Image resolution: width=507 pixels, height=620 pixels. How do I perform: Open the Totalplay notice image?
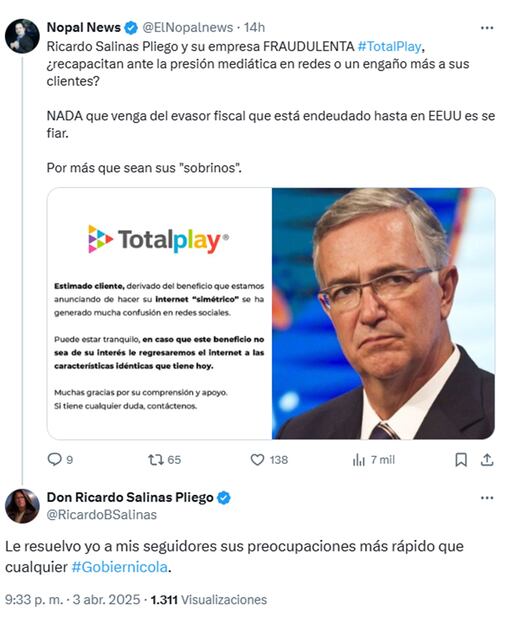[x=159, y=314]
